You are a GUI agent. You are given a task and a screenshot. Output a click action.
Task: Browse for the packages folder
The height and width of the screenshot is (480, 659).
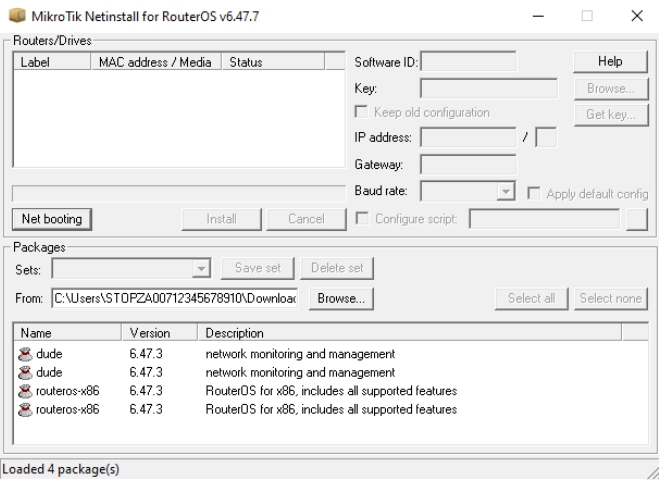pos(341,299)
